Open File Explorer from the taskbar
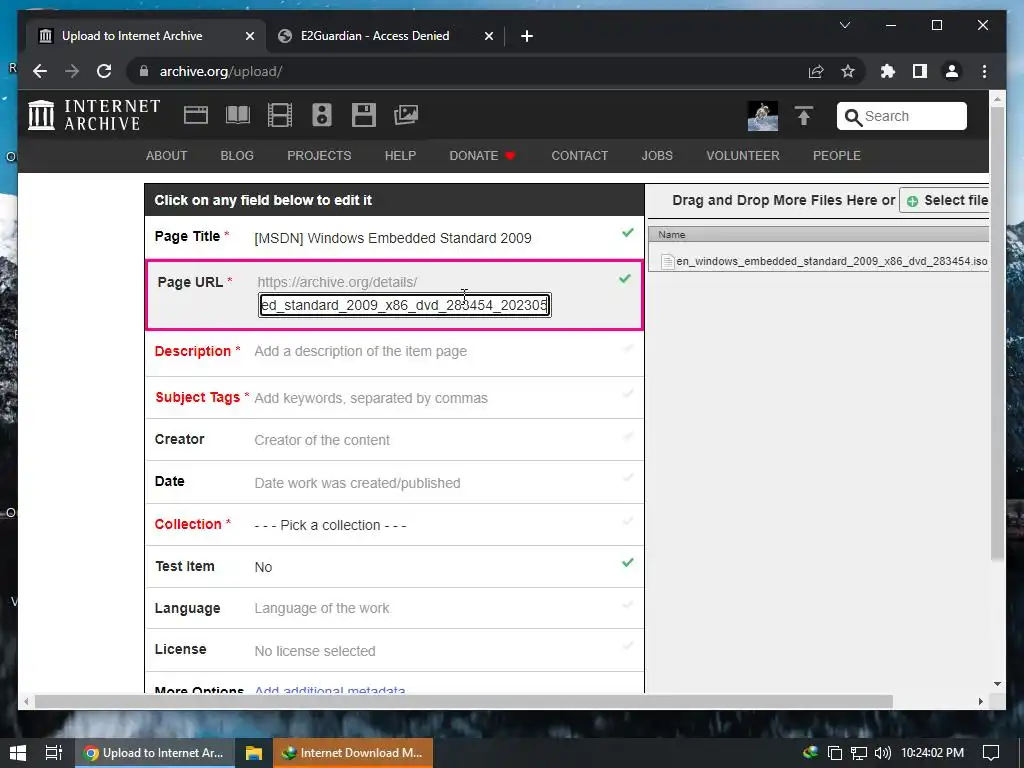1024x768 pixels. (x=253, y=753)
